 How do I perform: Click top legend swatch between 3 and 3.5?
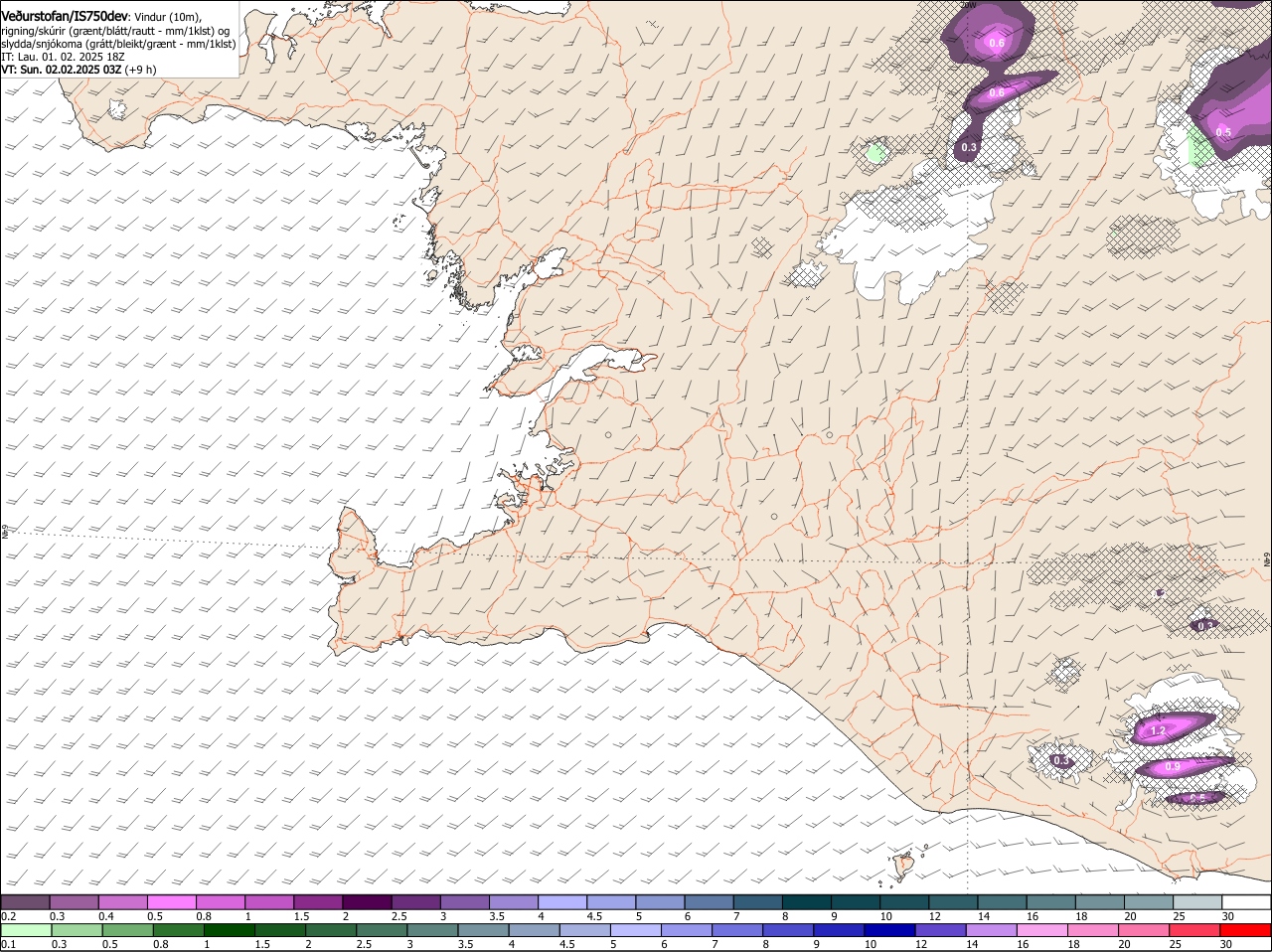point(465,902)
